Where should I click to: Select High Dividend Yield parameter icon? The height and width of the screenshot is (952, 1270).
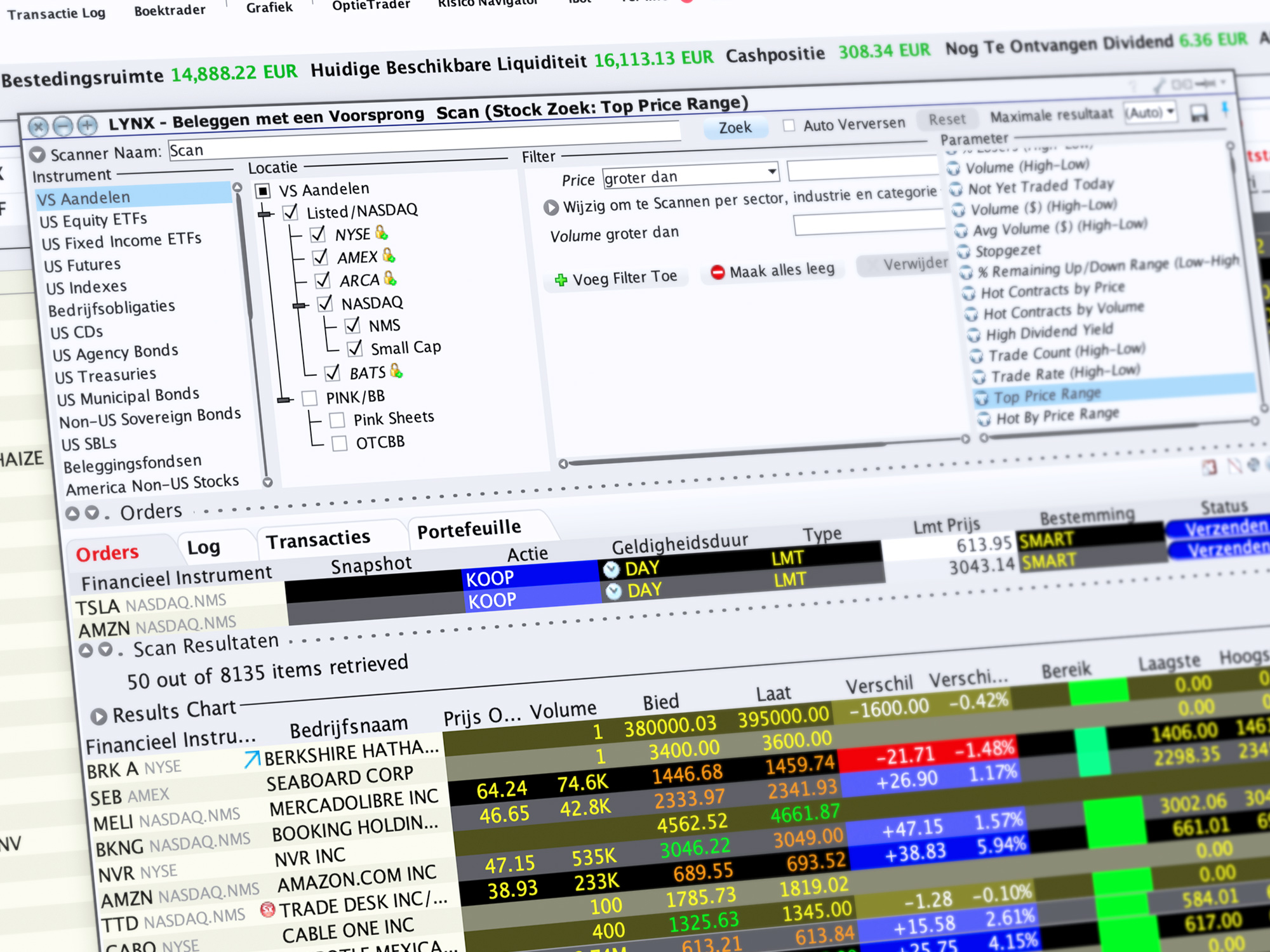974,335
